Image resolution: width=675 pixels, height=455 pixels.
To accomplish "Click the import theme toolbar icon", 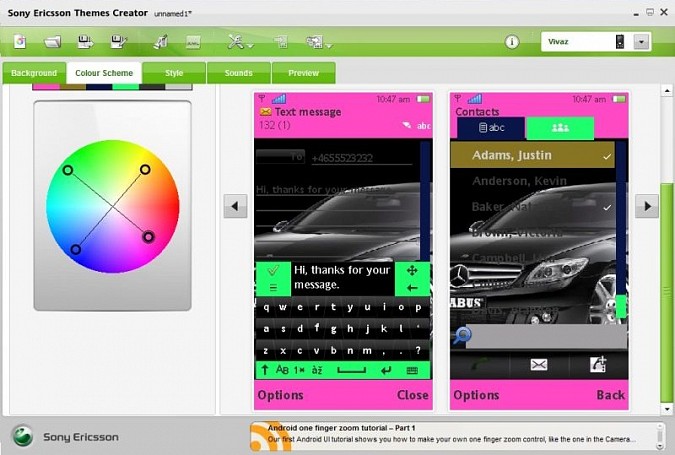I will 281,42.
